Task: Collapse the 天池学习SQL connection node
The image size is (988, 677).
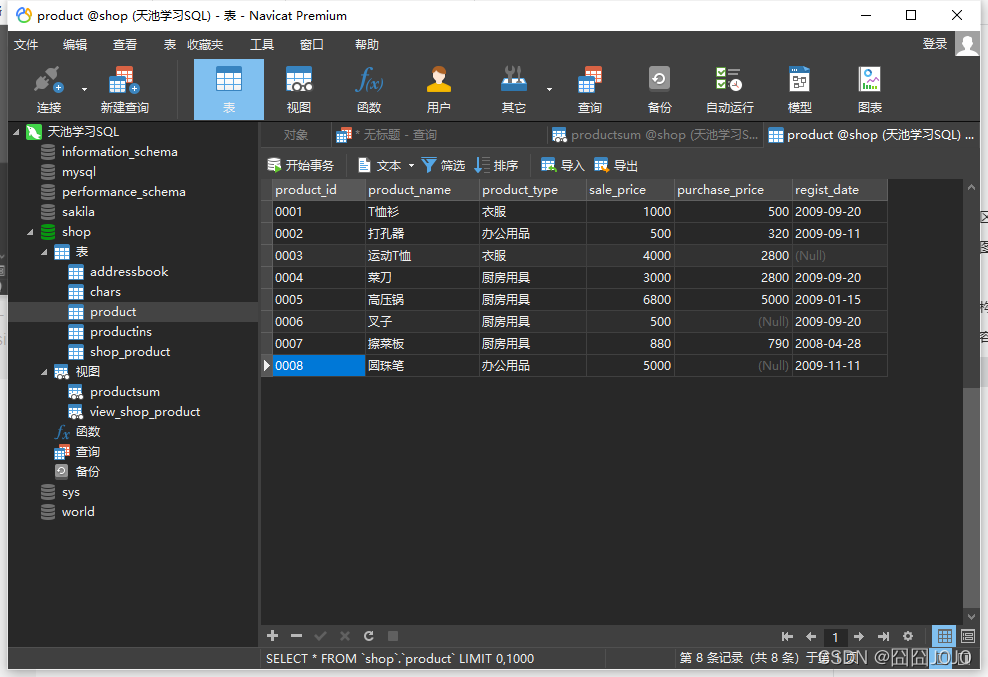Action: tap(16, 132)
